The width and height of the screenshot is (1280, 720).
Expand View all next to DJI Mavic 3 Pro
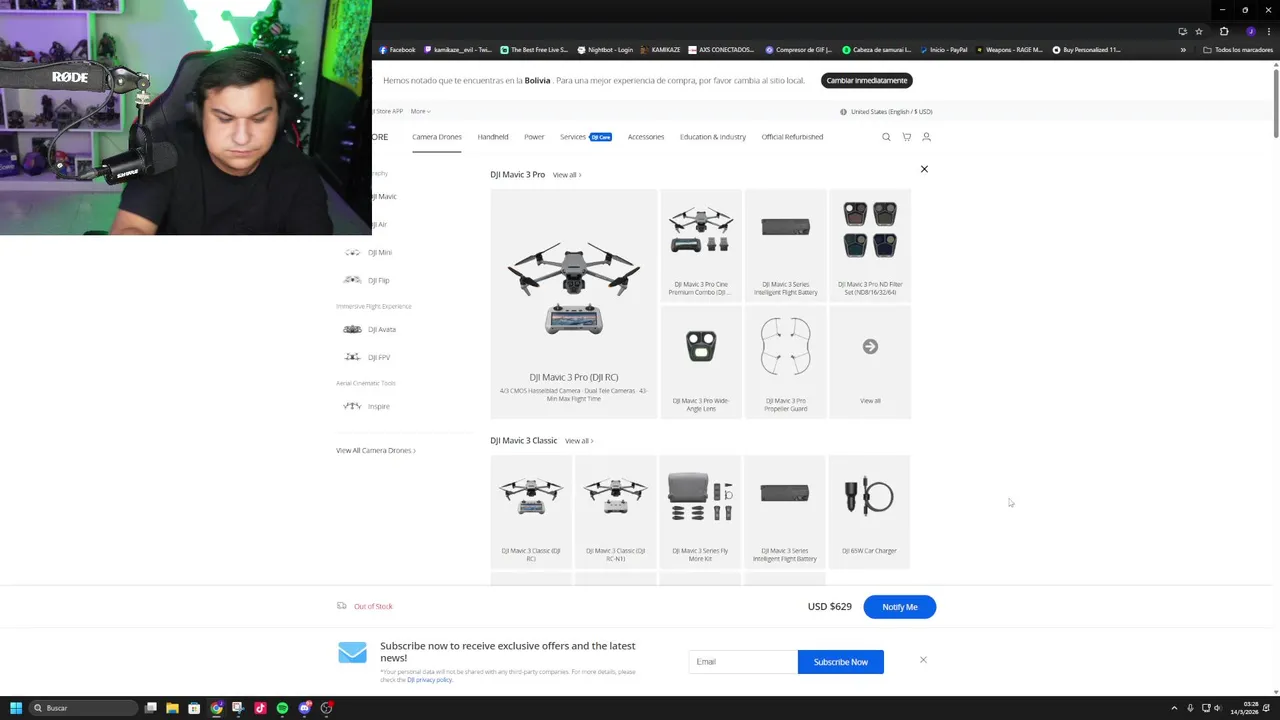(x=566, y=175)
